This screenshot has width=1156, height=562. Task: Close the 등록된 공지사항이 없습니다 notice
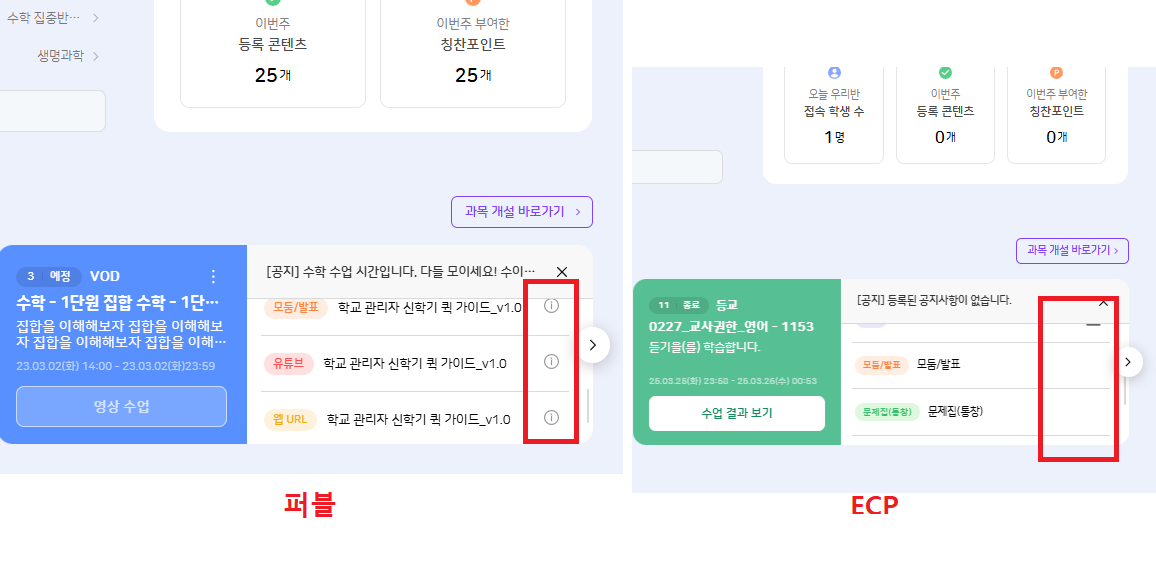click(x=1104, y=302)
